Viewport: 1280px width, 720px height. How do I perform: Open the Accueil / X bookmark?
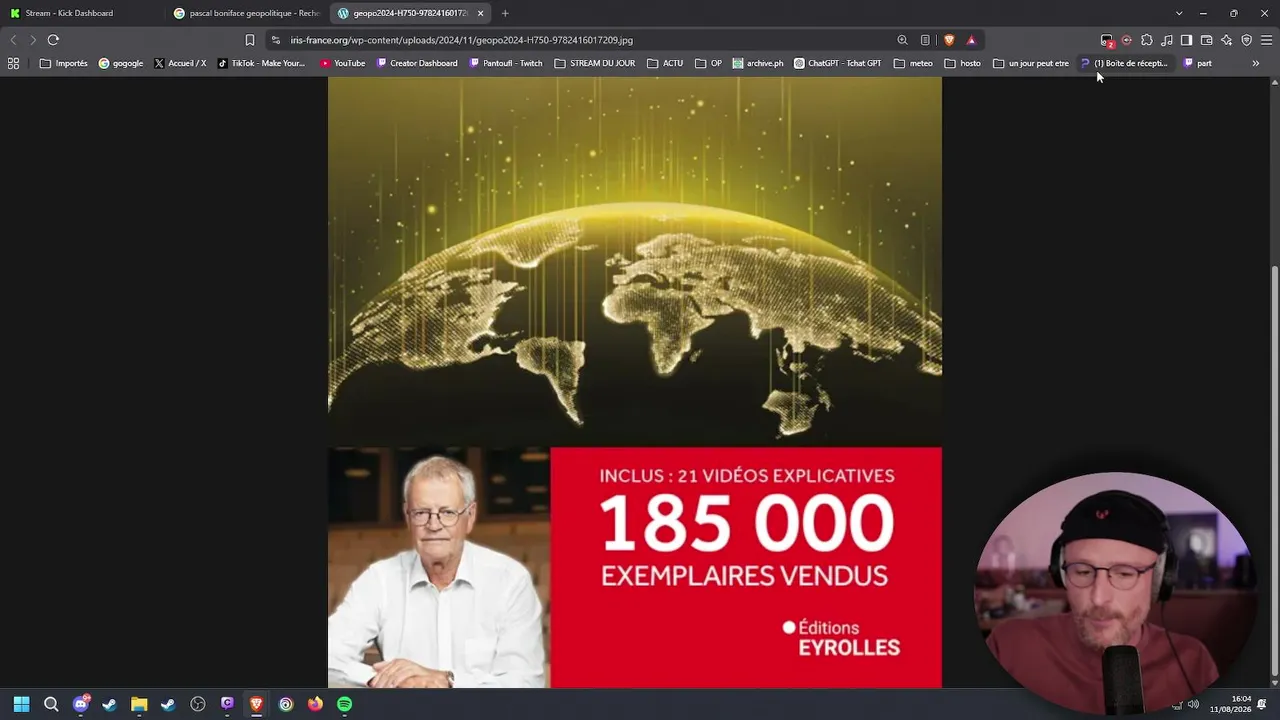point(180,63)
